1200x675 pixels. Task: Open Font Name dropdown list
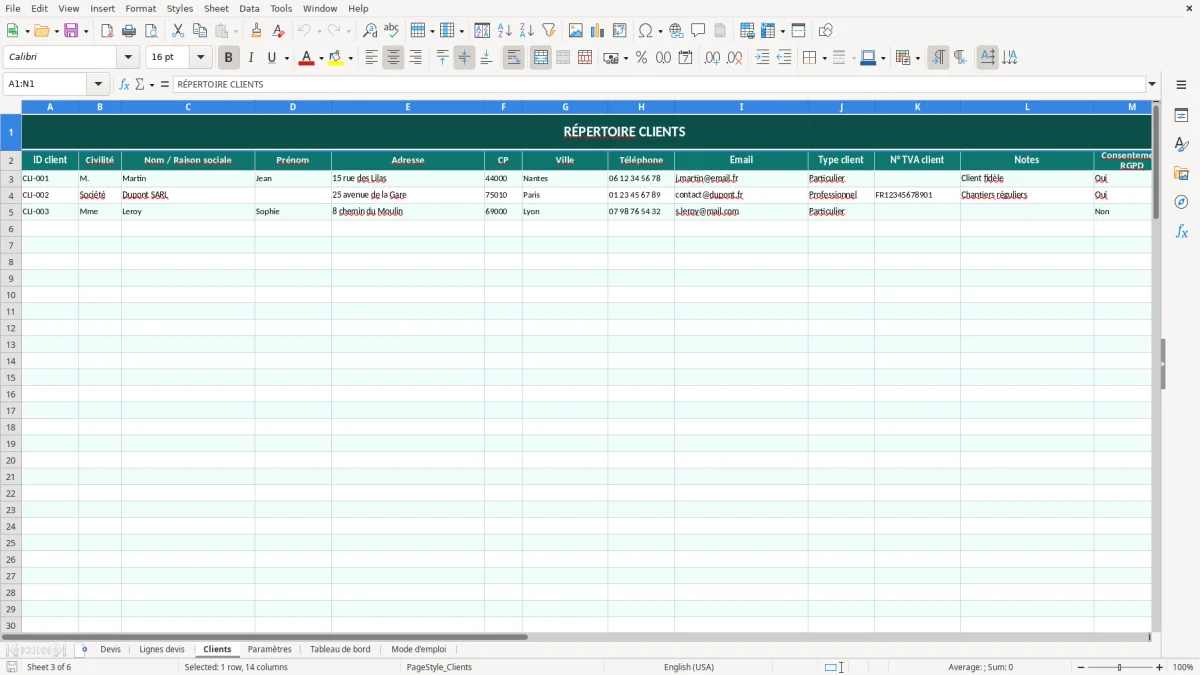point(127,58)
